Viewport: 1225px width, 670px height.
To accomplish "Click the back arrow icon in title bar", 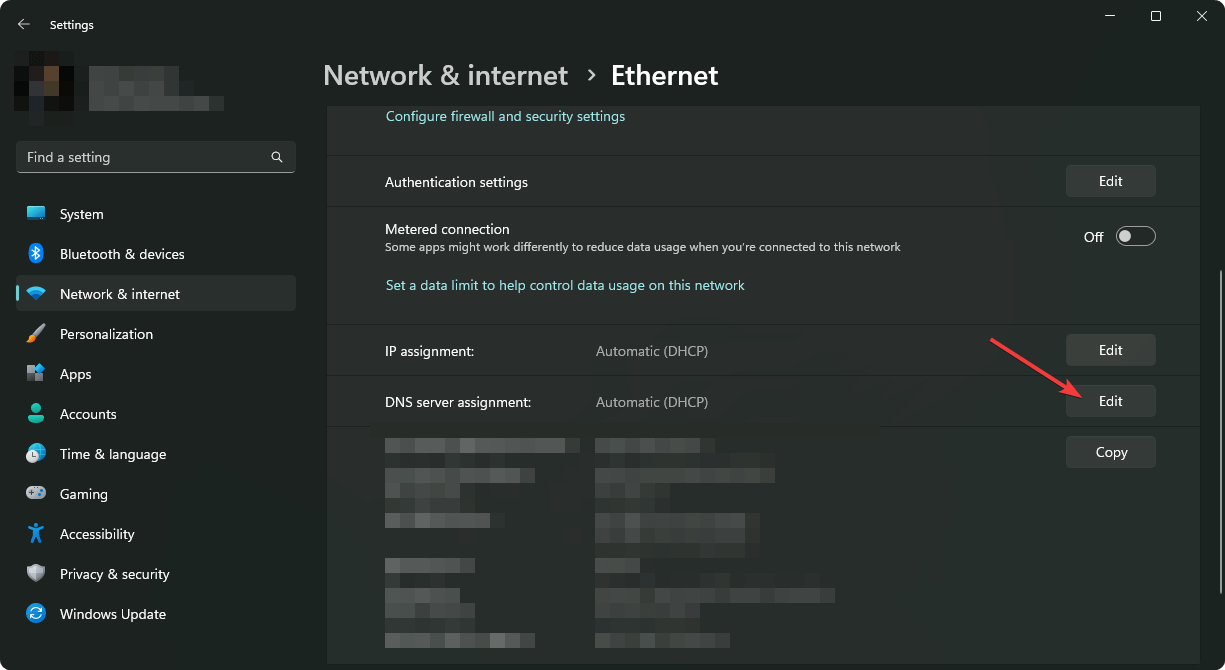I will [x=24, y=24].
